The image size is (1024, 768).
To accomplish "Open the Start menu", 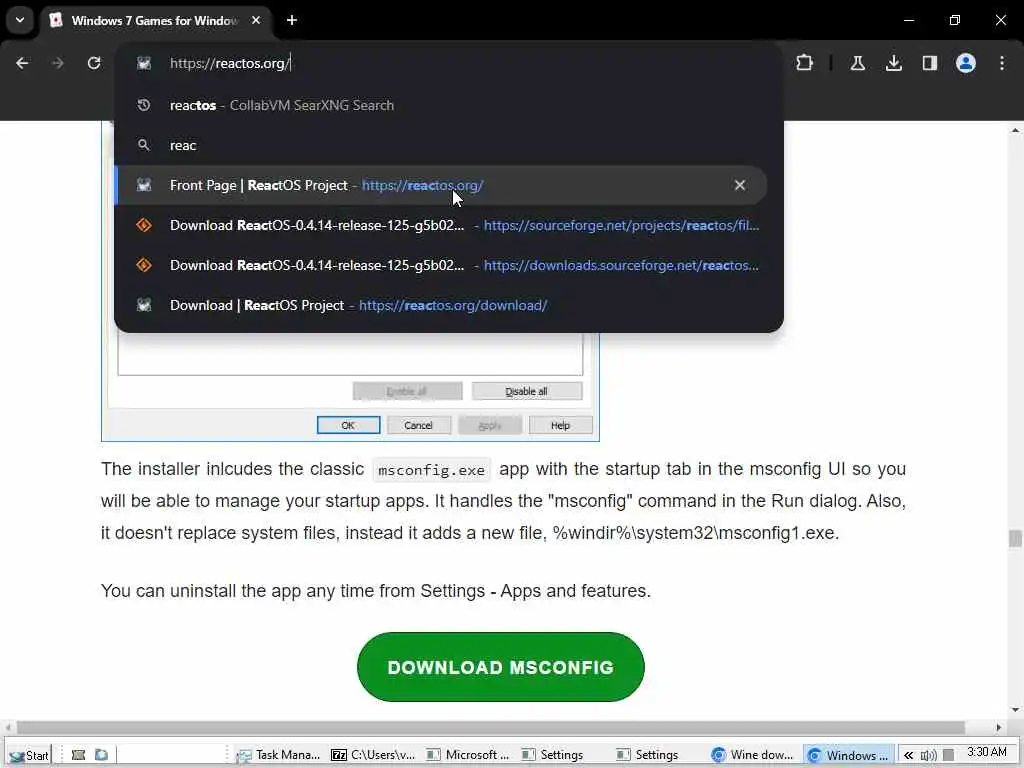I will tap(29, 755).
